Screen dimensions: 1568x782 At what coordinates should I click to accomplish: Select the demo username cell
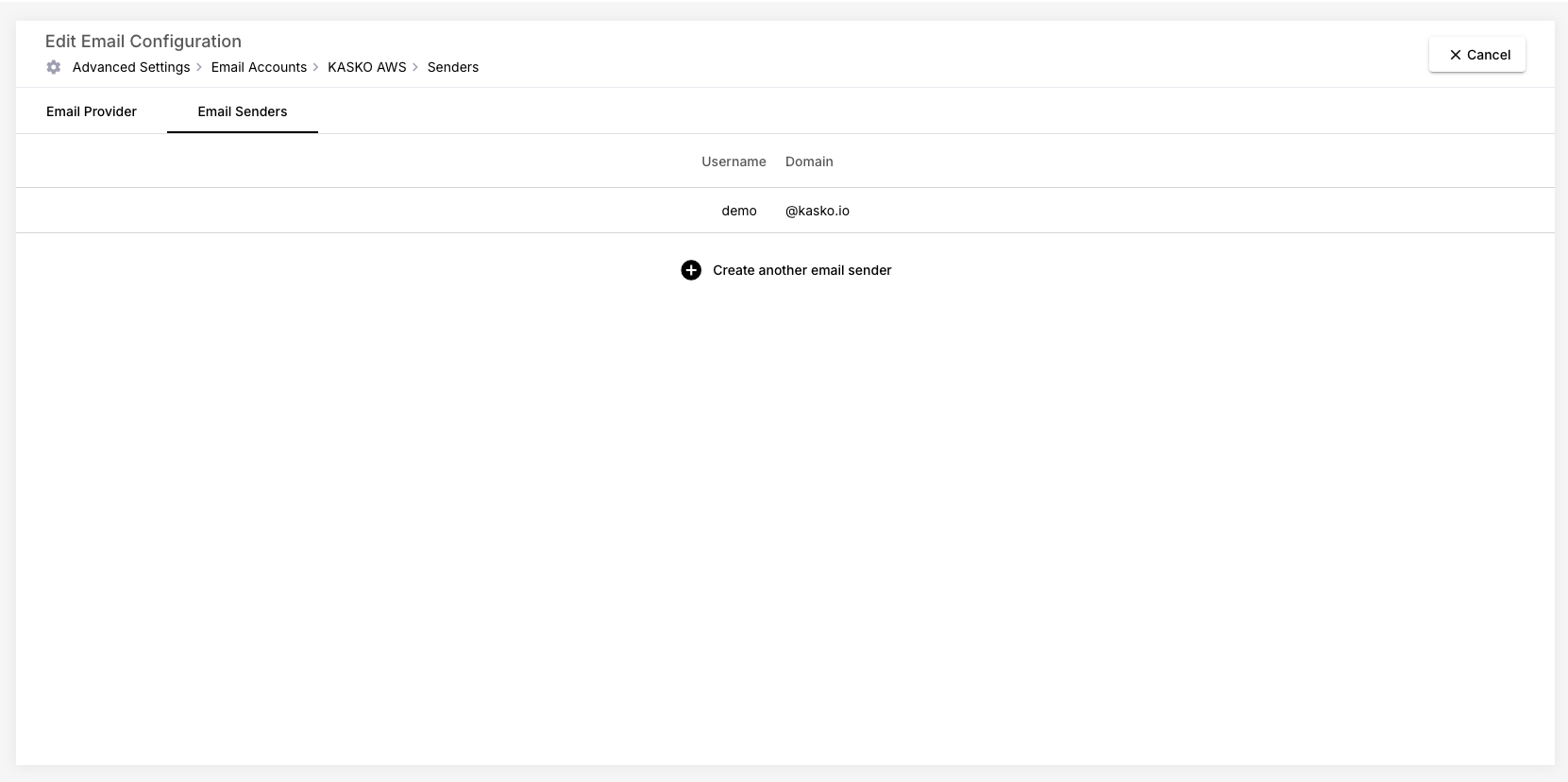point(739,211)
